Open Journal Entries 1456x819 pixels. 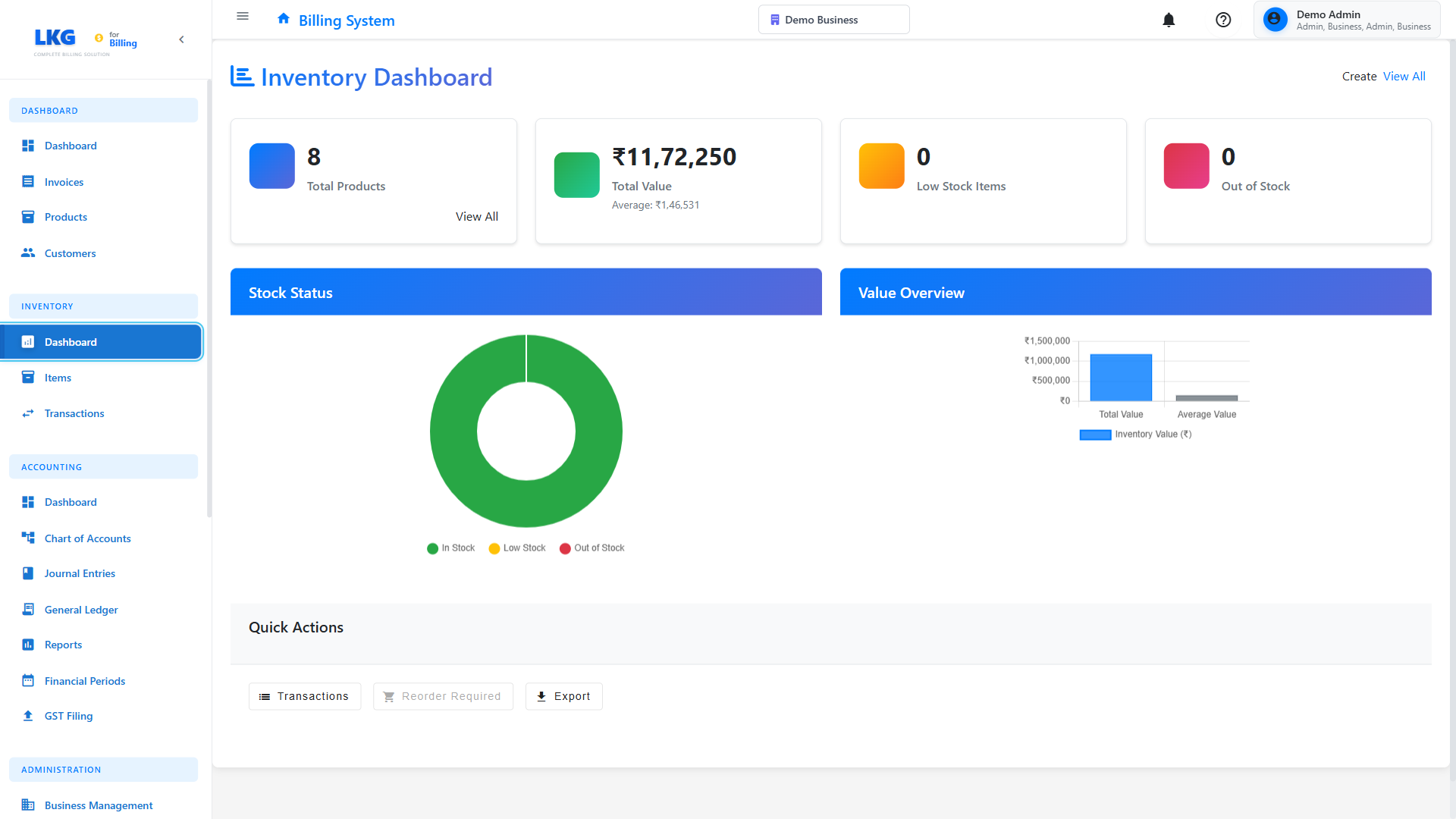80,573
